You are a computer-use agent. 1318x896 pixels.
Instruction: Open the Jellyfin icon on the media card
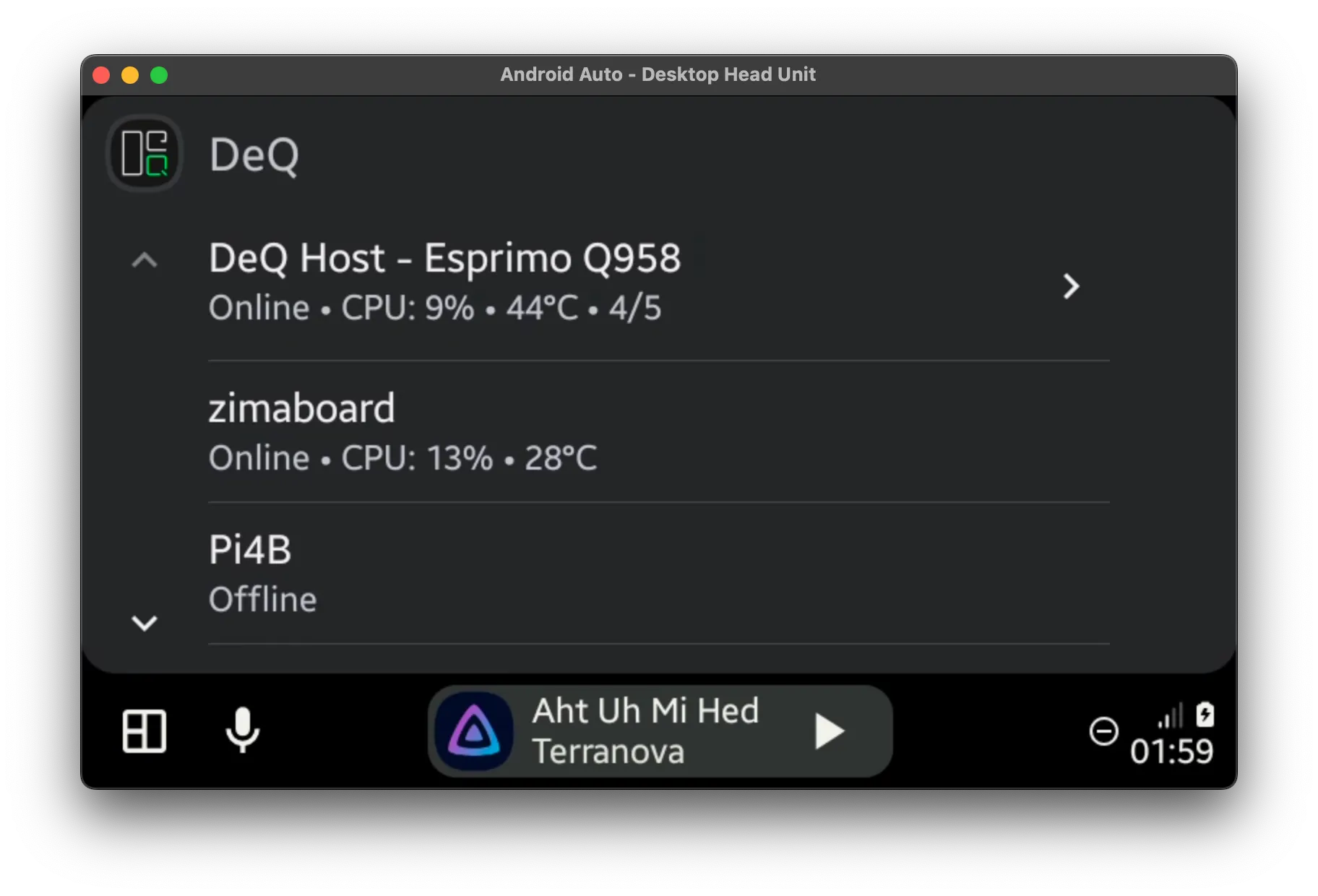pyautogui.click(x=473, y=732)
